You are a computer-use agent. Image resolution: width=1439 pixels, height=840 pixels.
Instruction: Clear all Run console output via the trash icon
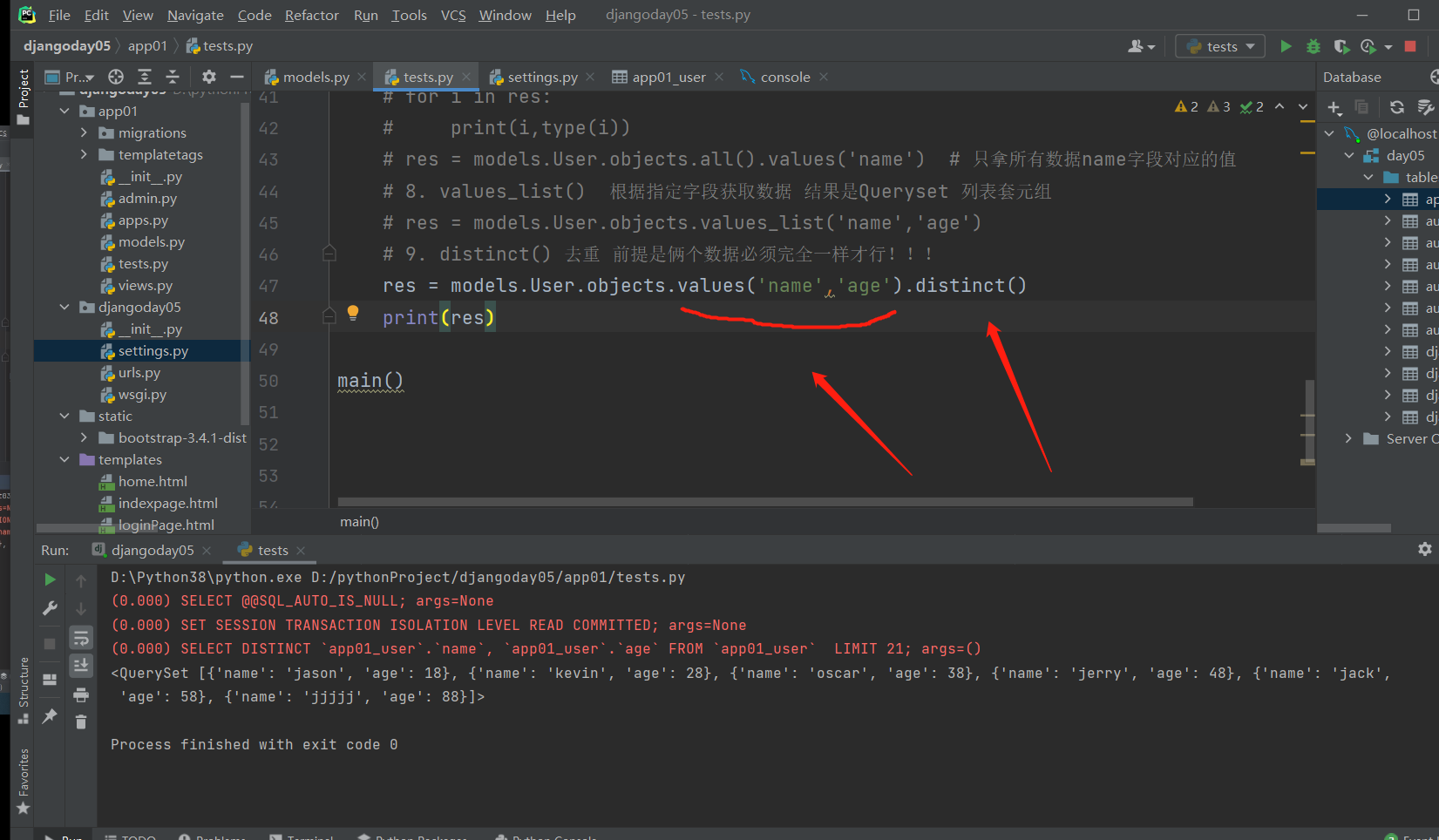coord(81,721)
